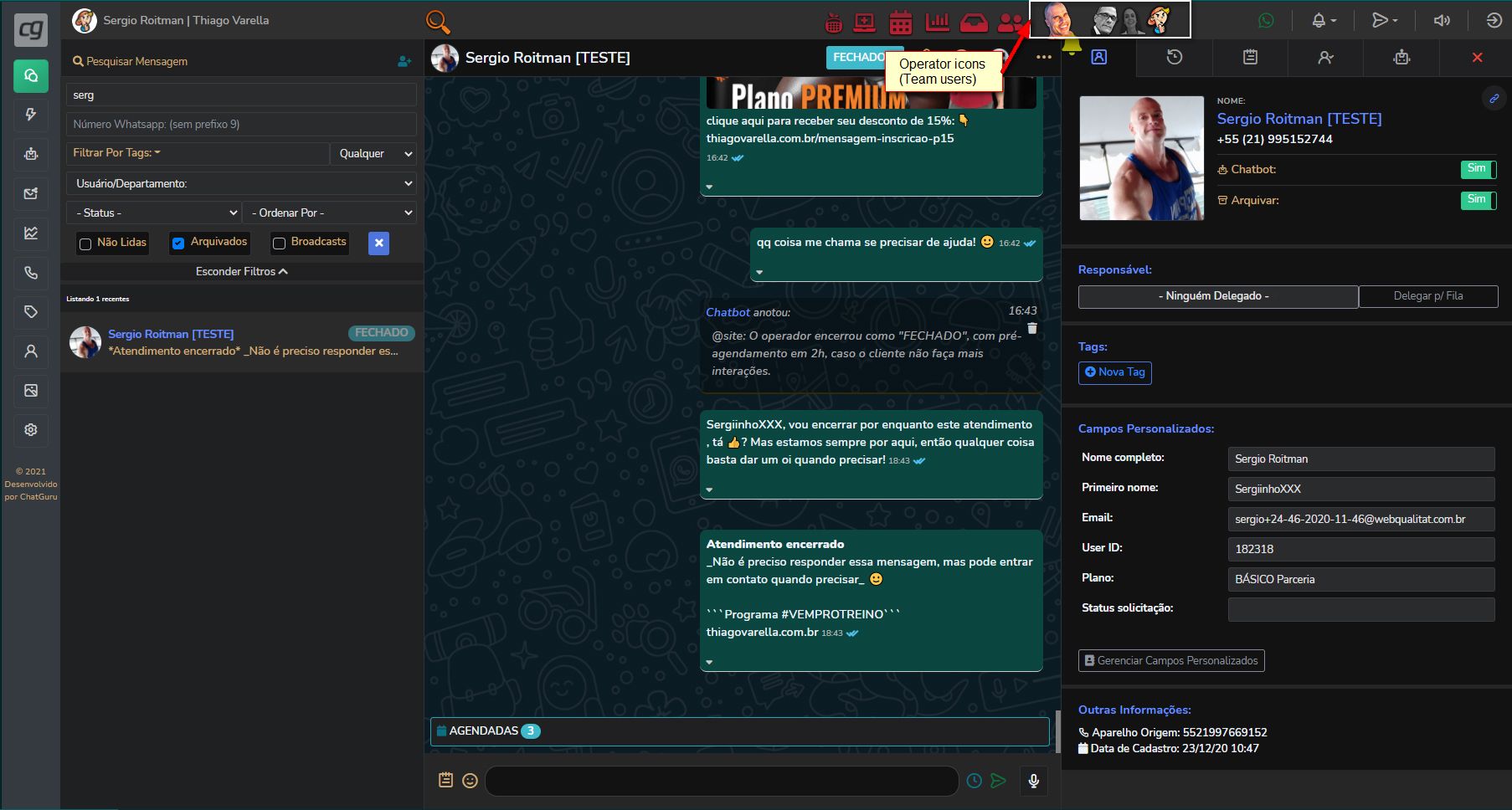
Task: Click the Ninguém Delegado button
Action: (x=1218, y=296)
